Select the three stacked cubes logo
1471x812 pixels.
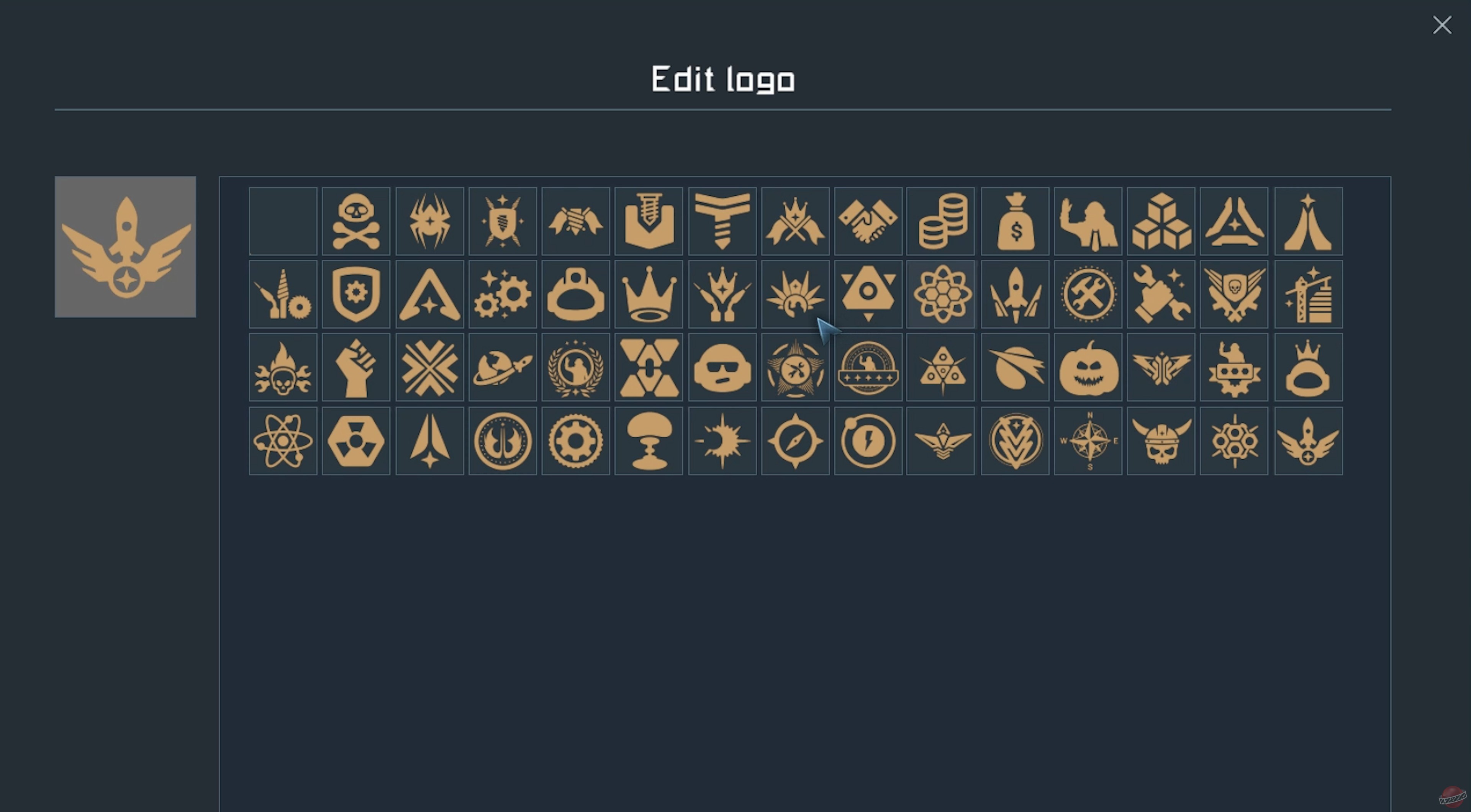pos(1161,221)
